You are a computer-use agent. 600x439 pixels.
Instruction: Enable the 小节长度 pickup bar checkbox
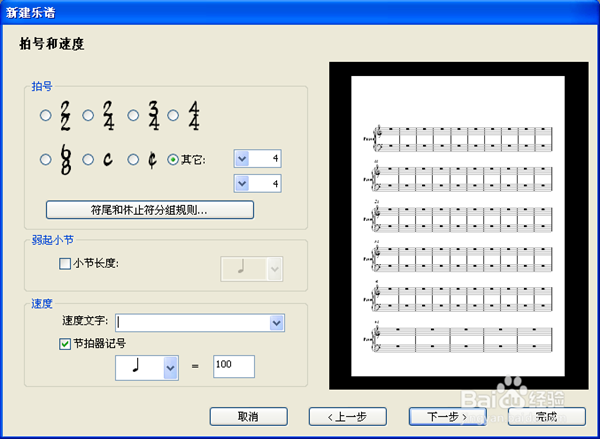(x=65, y=263)
